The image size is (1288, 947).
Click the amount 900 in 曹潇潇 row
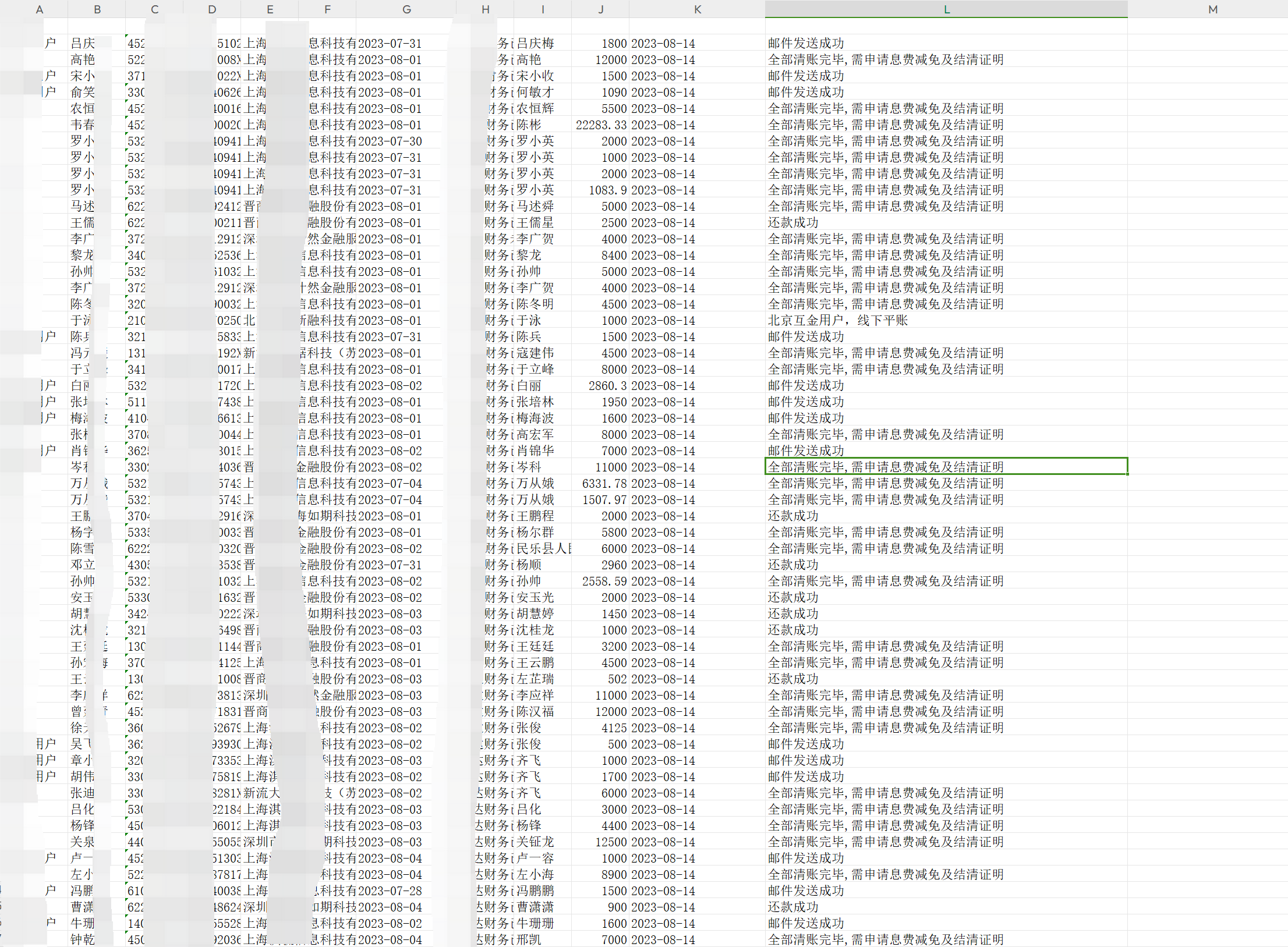(x=600, y=907)
